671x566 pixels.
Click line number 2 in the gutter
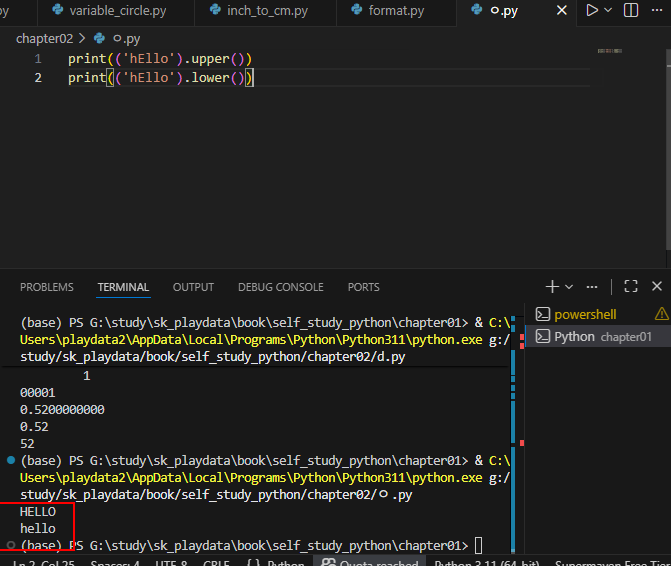[x=38, y=78]
